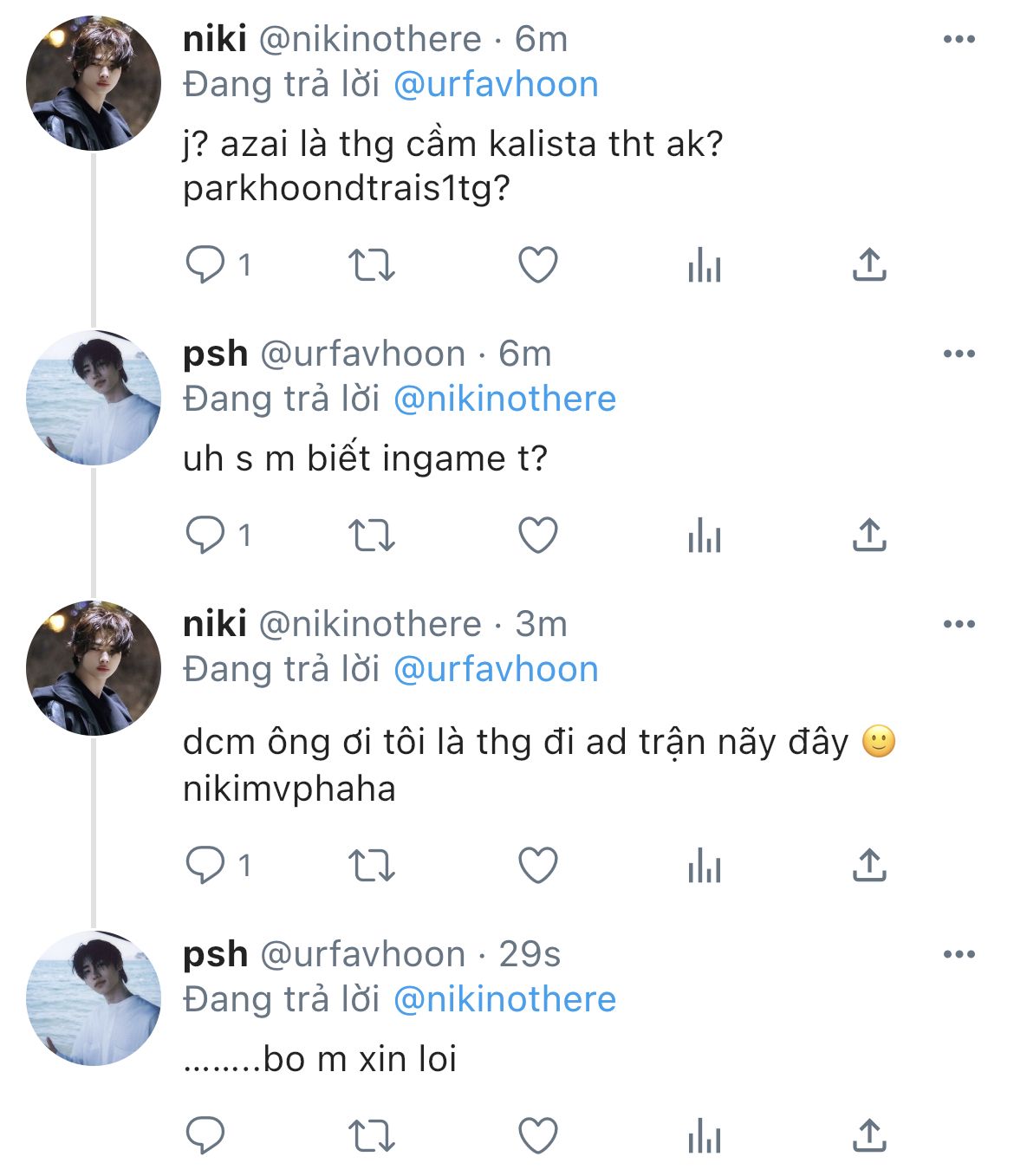
Task: Open more options on niki's 6m tweet
Action: (x=959, y=39)
